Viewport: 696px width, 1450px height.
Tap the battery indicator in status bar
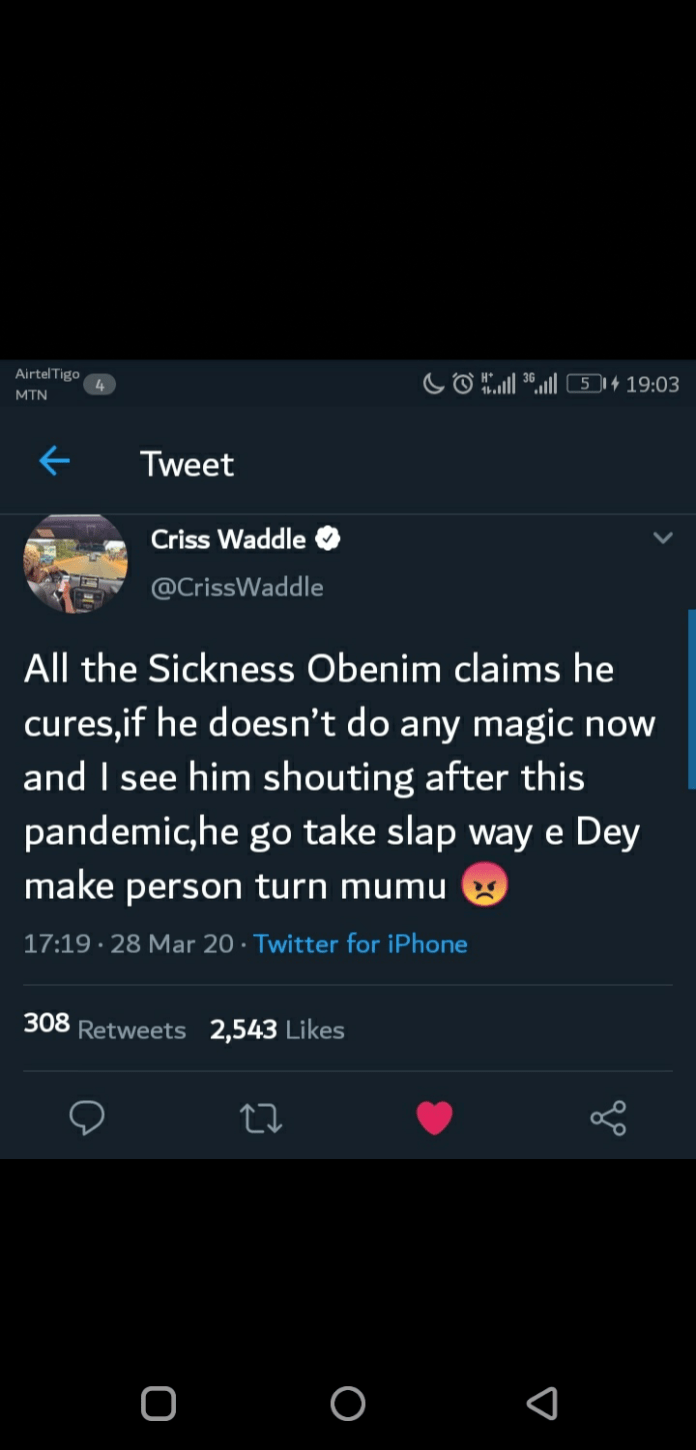point(585,384)
